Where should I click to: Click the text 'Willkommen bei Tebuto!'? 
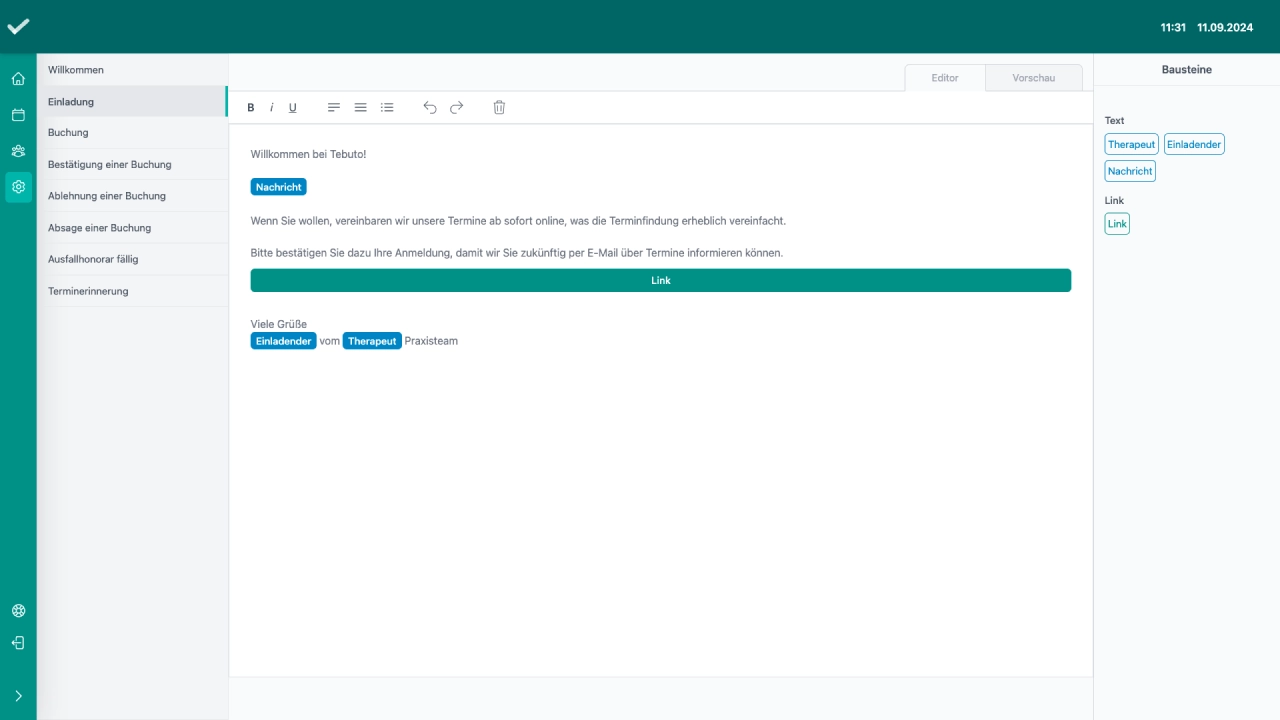pos(308,155)
